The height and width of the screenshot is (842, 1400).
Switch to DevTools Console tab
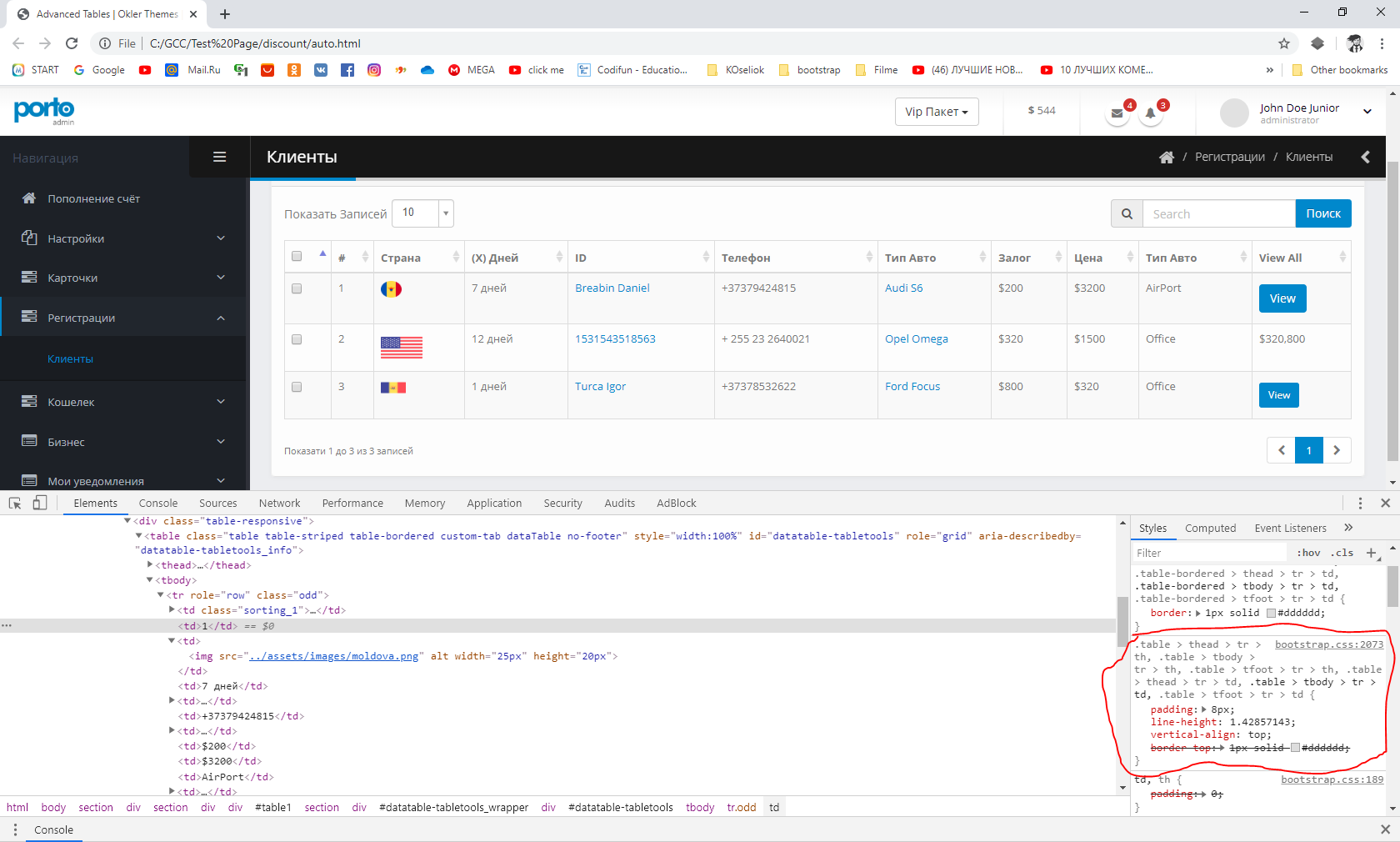click(x=158, y=503)
